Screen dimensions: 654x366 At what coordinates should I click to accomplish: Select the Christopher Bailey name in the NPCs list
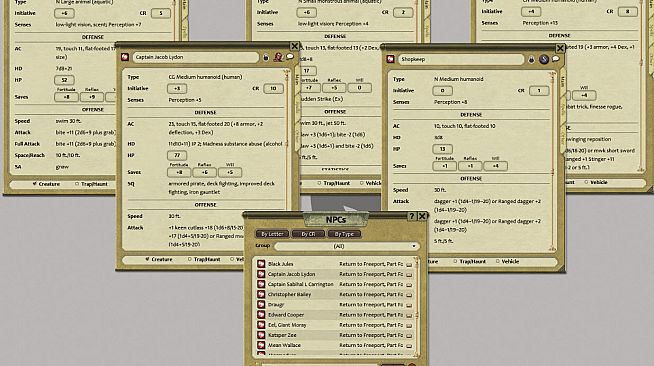click(289, 294)
